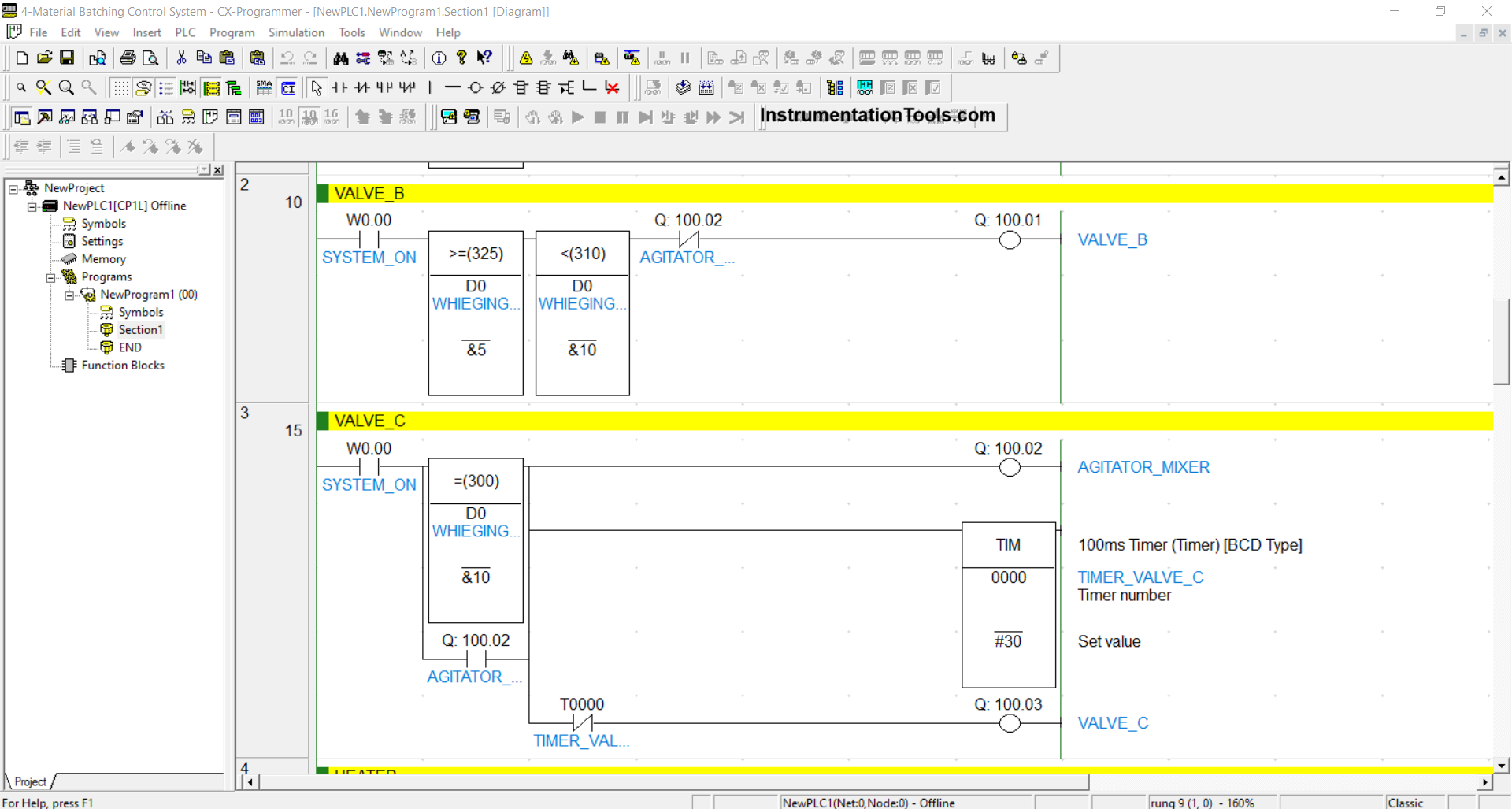
Task: Select the New Contact ladder tool
Action: point(339,87)
